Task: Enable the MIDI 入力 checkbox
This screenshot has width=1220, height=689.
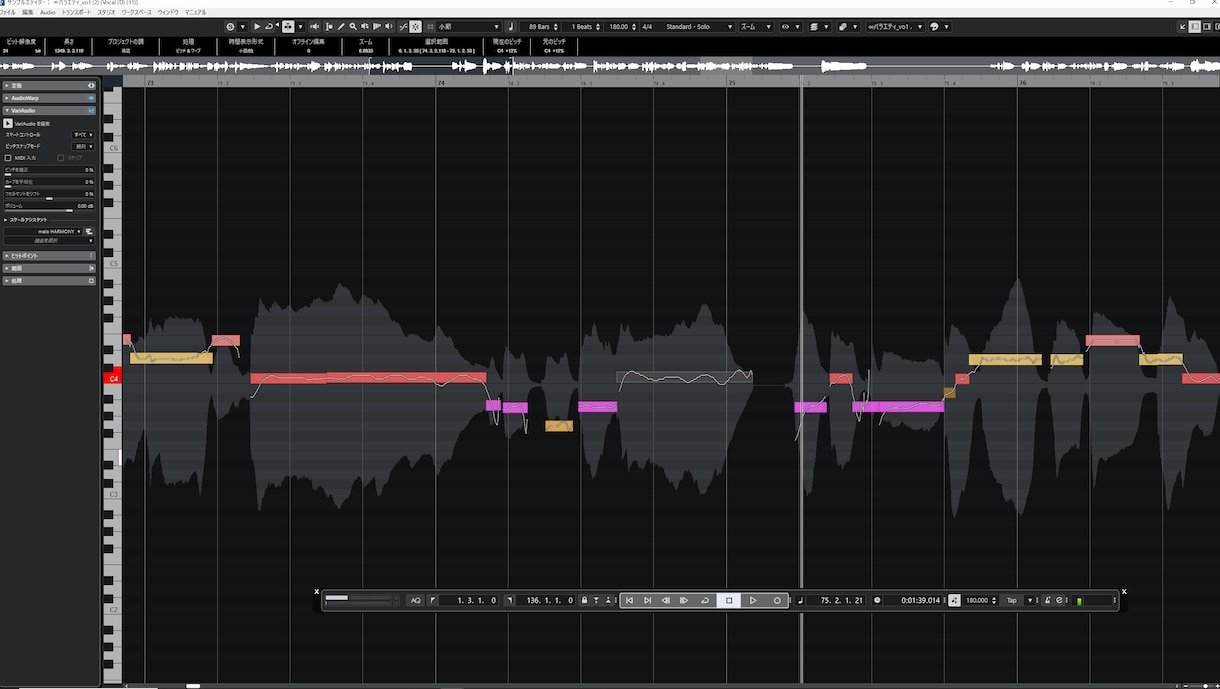Action: (x=8, y=158)
